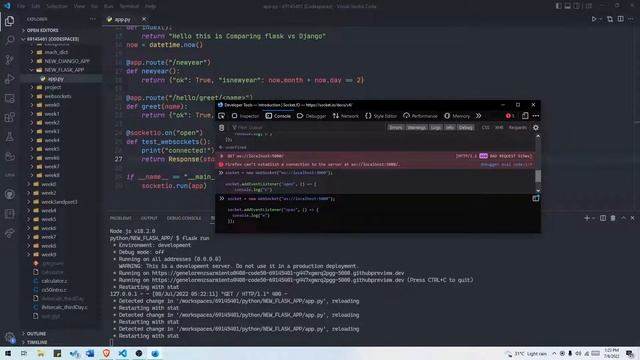Collapse the NEW_FLASK_APP folder
This screenshot has width=640, height=360.
(x=62, y=70)
